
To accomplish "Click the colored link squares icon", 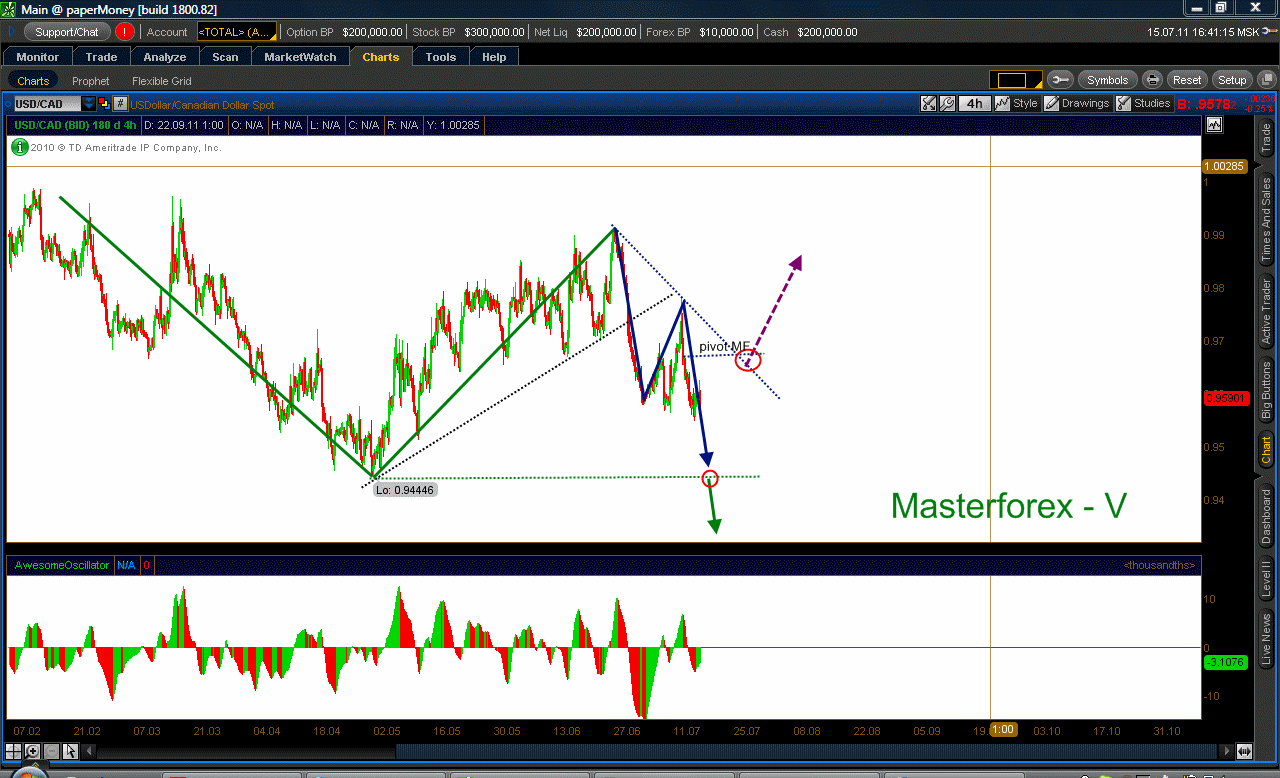I will click(x=104, y=104).
